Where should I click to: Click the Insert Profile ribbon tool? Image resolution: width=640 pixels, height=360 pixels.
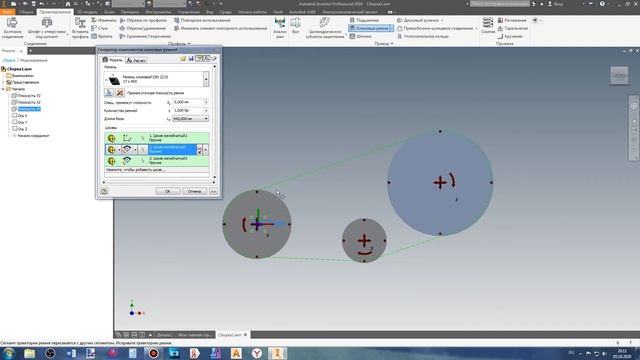coord(80,28)
